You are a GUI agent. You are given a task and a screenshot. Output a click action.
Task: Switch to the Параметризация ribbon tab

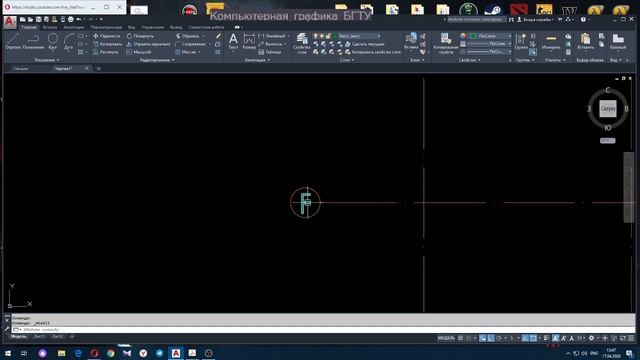106,27
